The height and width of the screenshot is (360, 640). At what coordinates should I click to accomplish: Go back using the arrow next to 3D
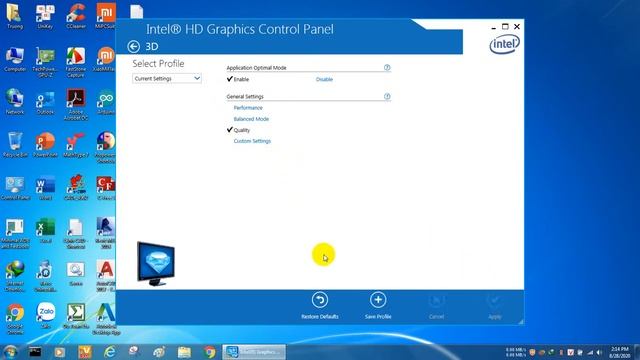click(133, 47)
